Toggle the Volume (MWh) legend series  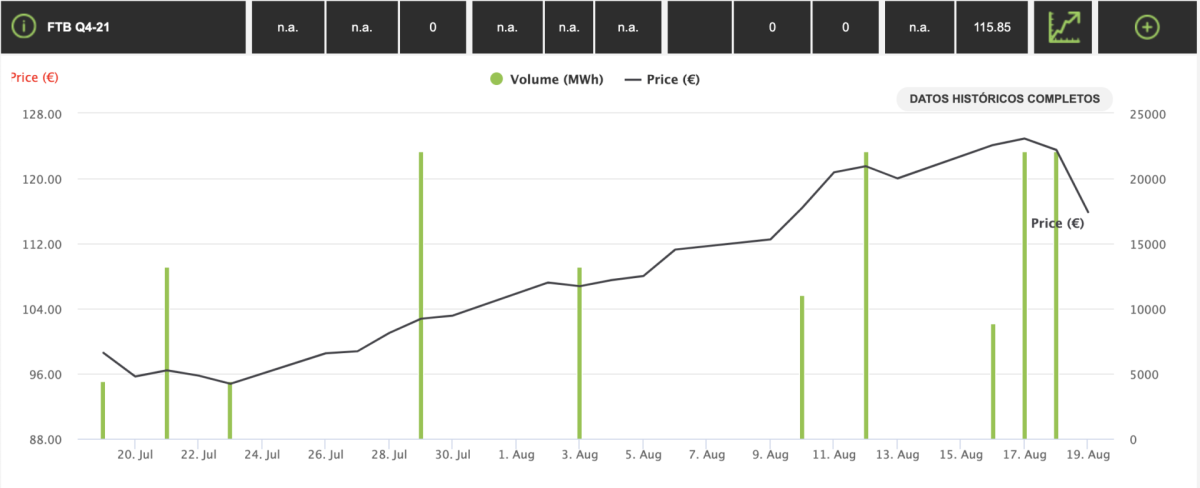click(x=546, y=80)
